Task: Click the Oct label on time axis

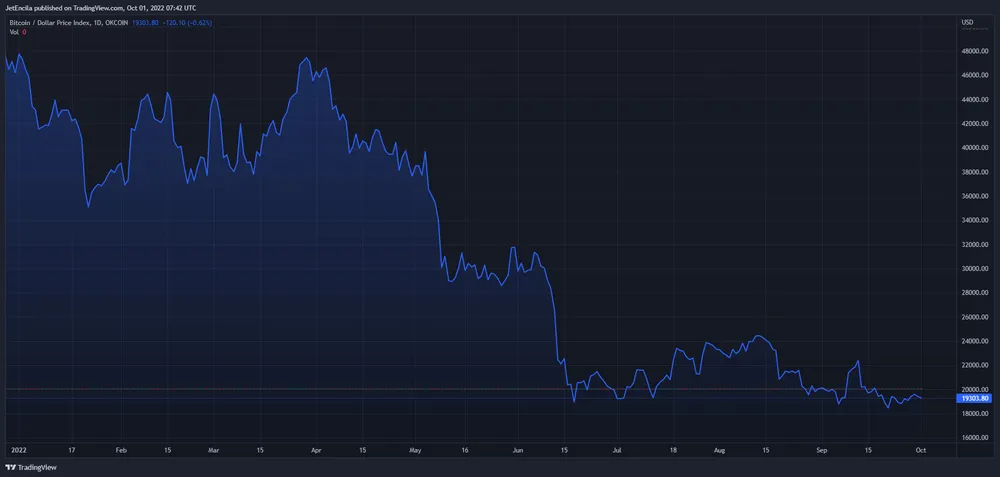Action: coord(920,451)
